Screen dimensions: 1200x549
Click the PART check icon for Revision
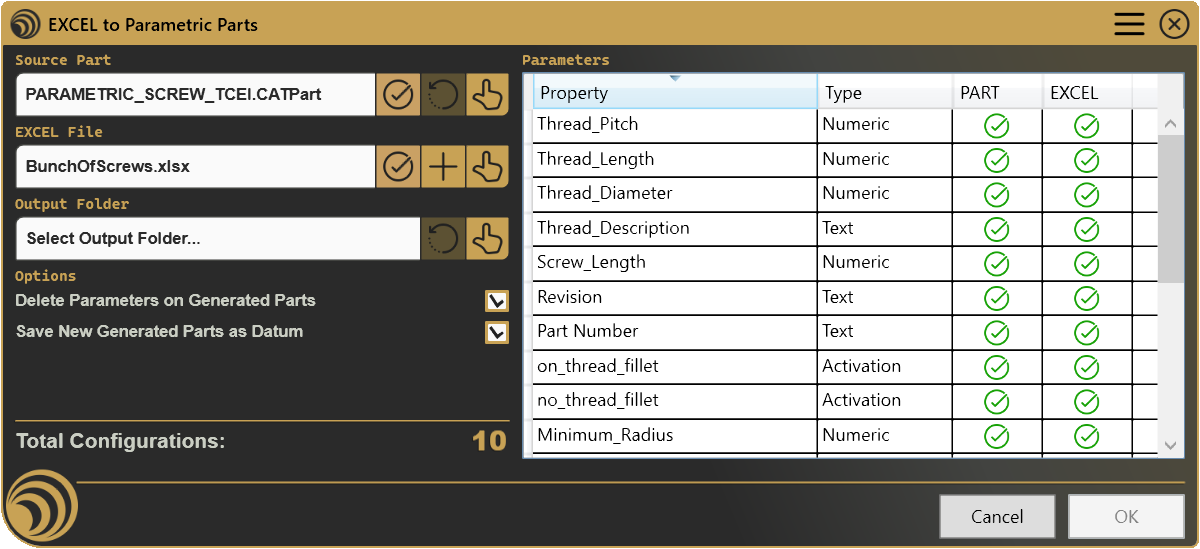(x=997, y=298)
